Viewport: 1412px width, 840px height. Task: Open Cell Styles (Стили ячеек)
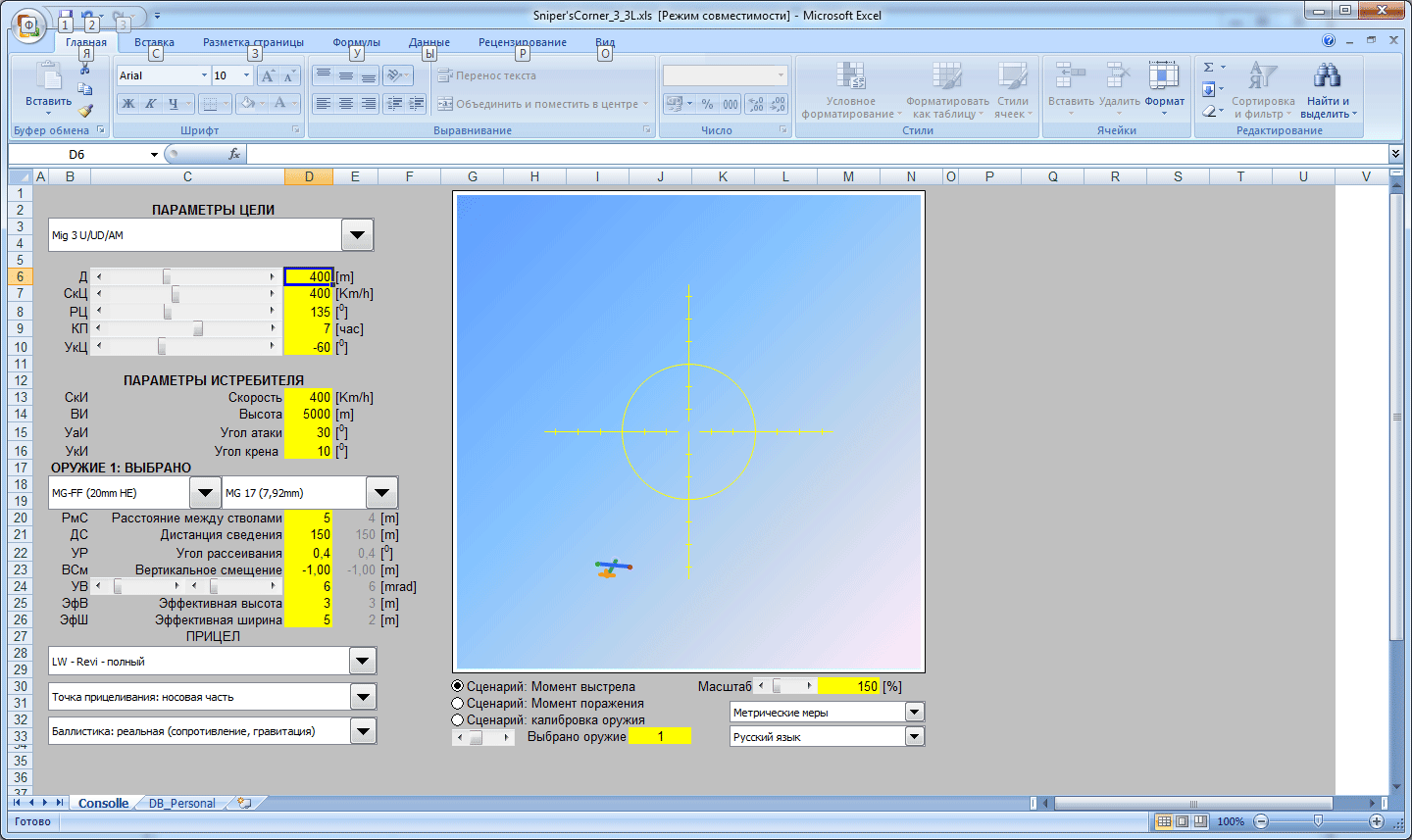(1012, 90)
